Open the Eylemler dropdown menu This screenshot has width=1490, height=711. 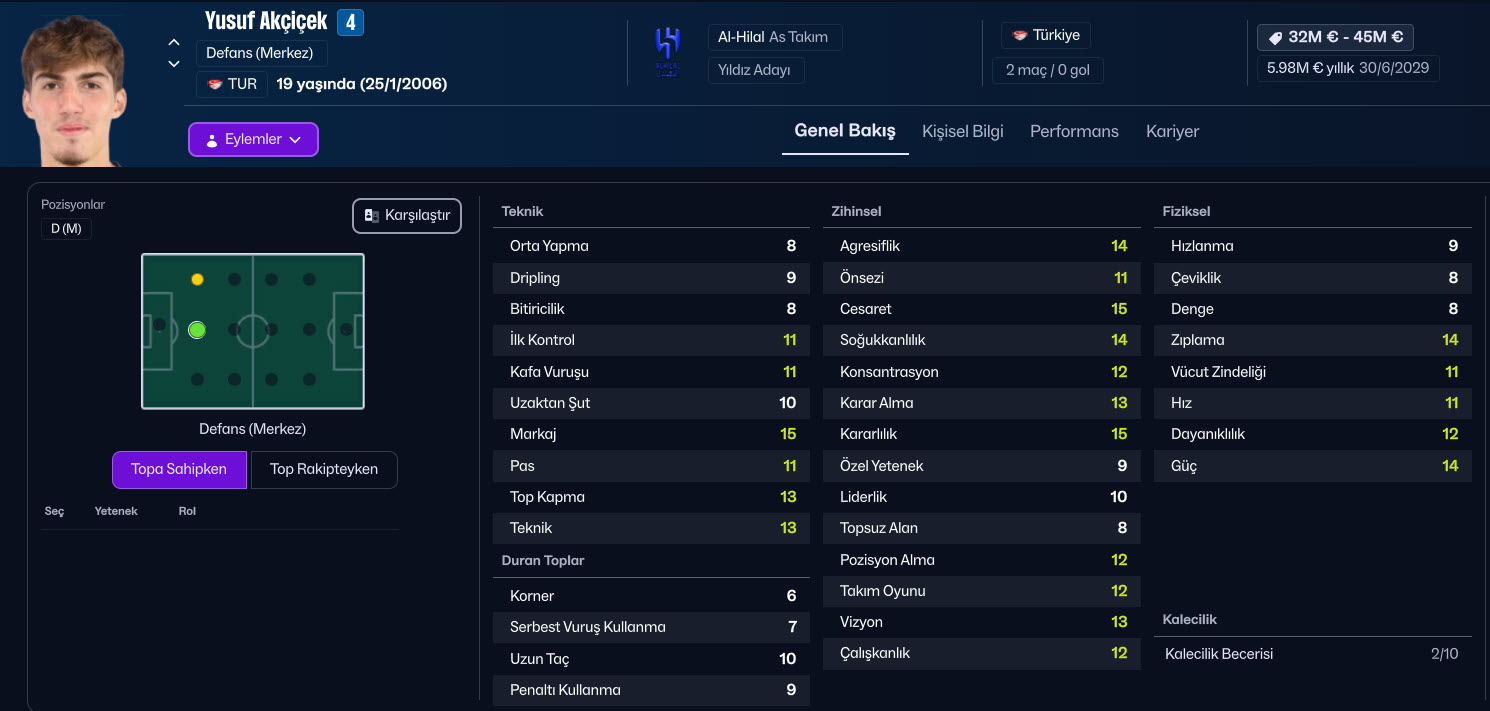click(x=253, y=140)
